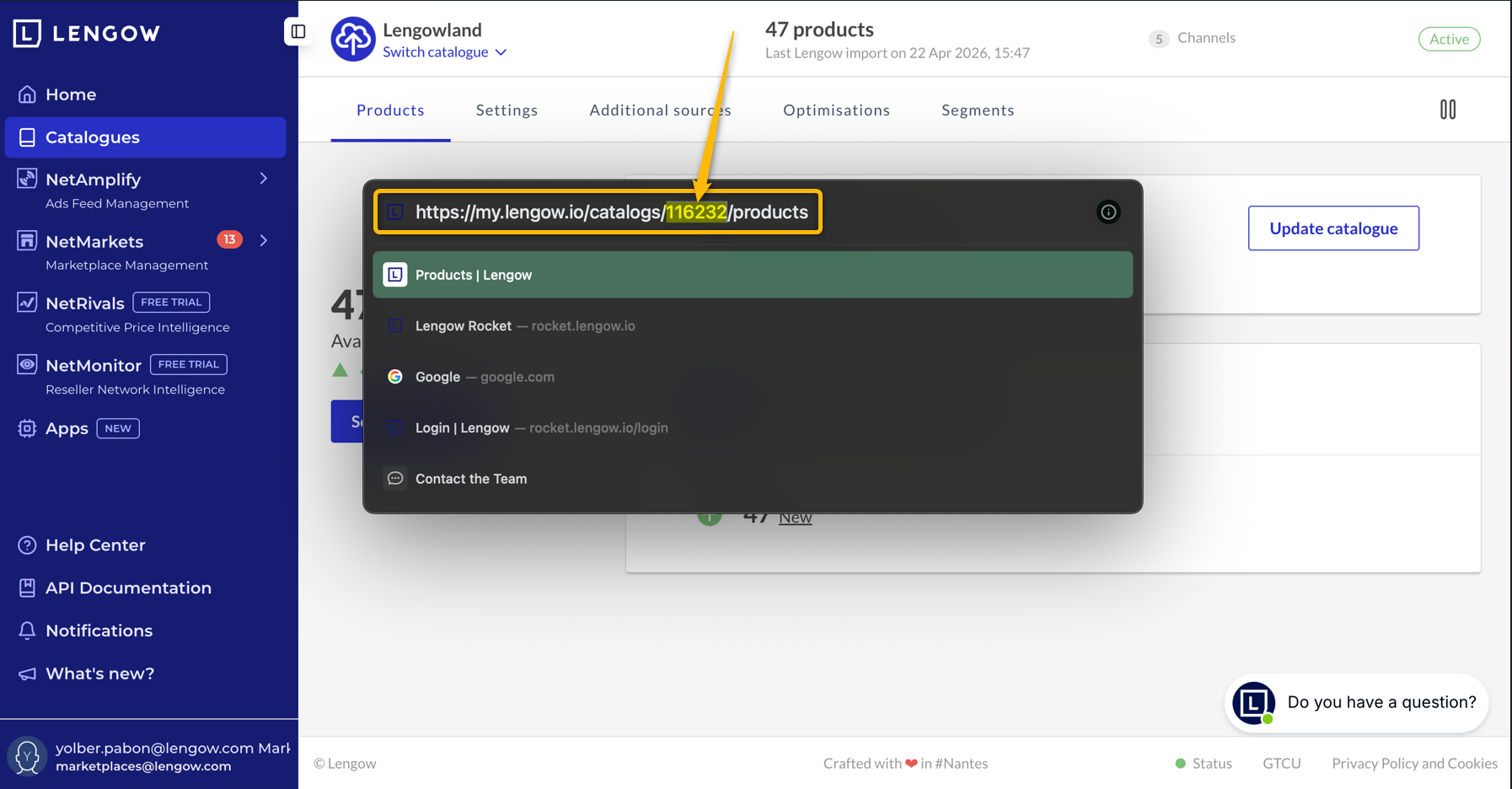Click the Lengow logo in sidebar
Image resolution: width=1512 pixels, height=789 pixels.
pyautogui.click(x=86, y=33)
